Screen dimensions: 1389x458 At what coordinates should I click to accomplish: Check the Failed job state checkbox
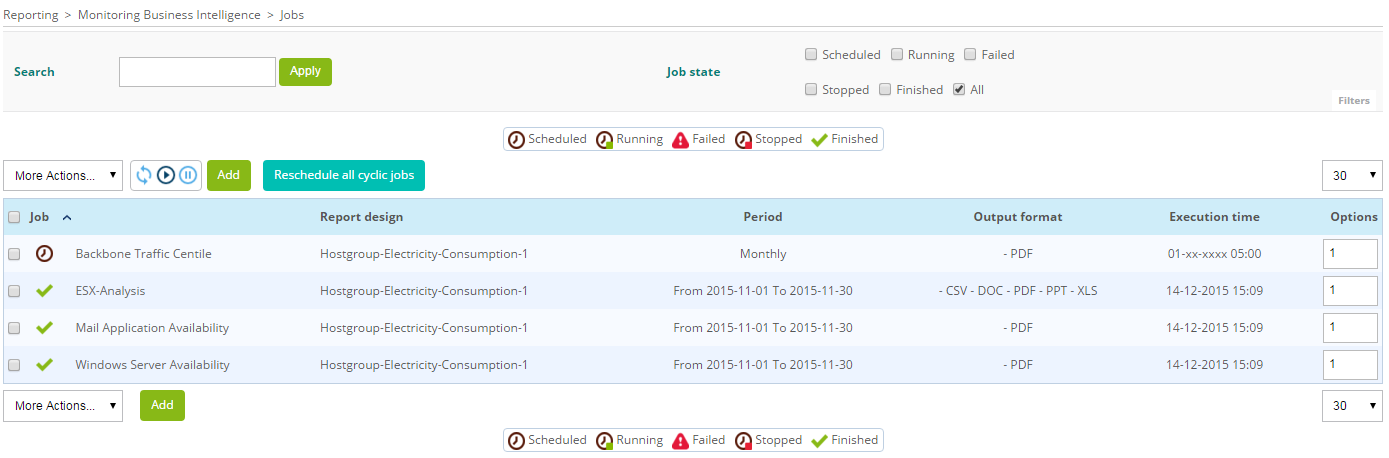970,55
